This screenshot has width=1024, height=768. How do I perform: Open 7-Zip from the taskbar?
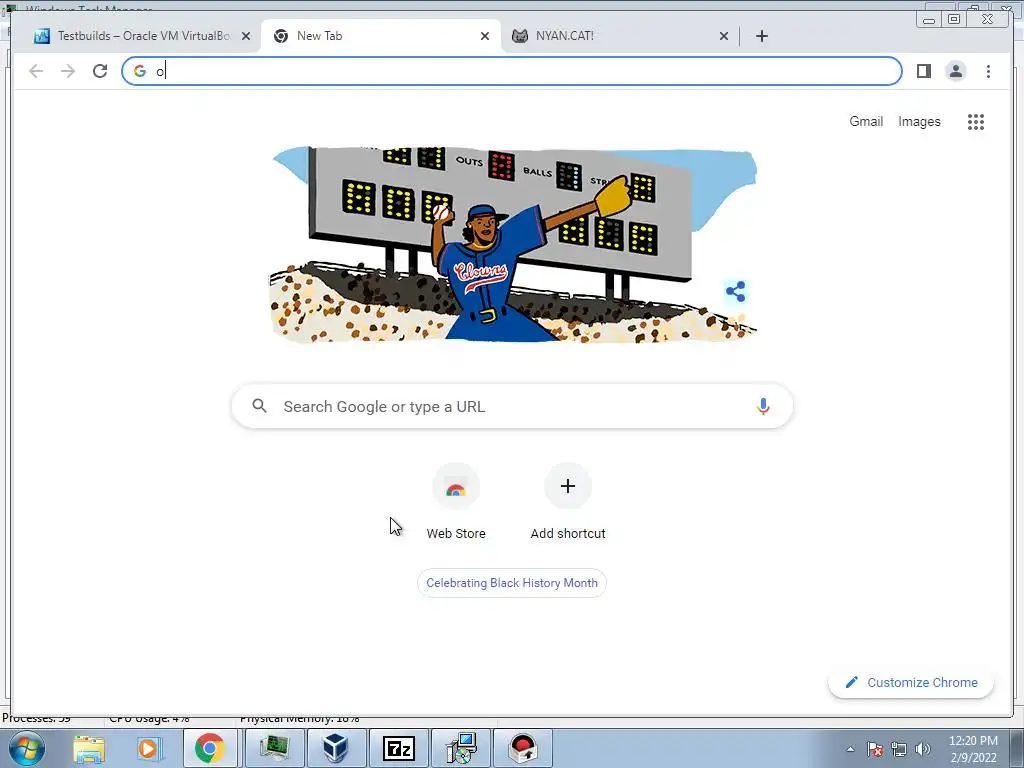click(x=398, y=748)
